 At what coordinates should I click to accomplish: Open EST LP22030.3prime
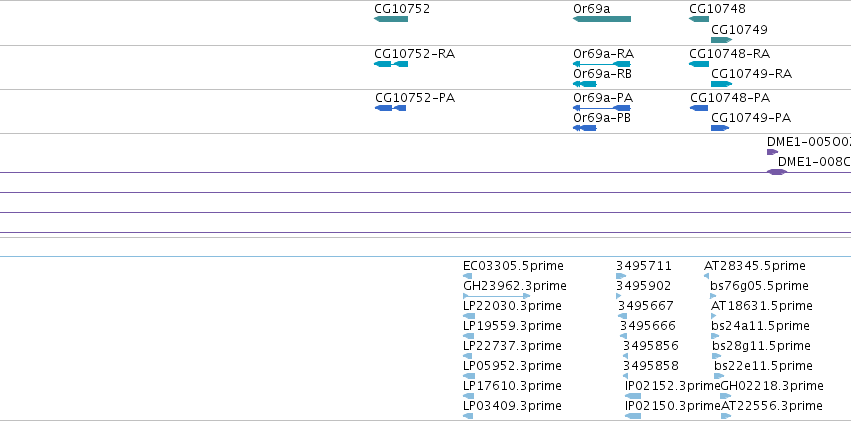pyautogui.click(x=469, y=316)
